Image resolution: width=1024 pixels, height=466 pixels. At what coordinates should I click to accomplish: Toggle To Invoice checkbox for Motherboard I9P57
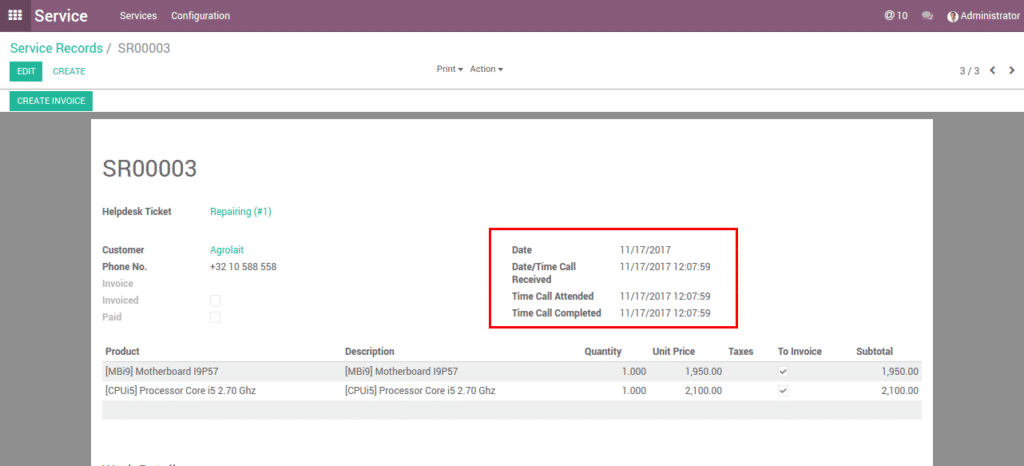[x=783, y=371]
